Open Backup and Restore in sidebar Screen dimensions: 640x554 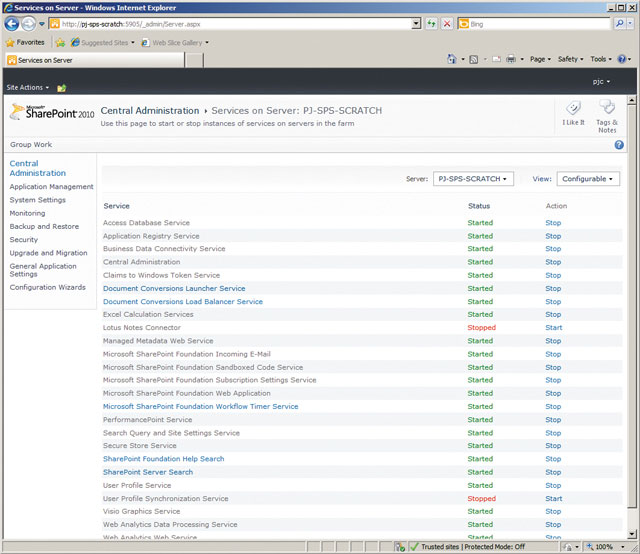pos(44,226)
